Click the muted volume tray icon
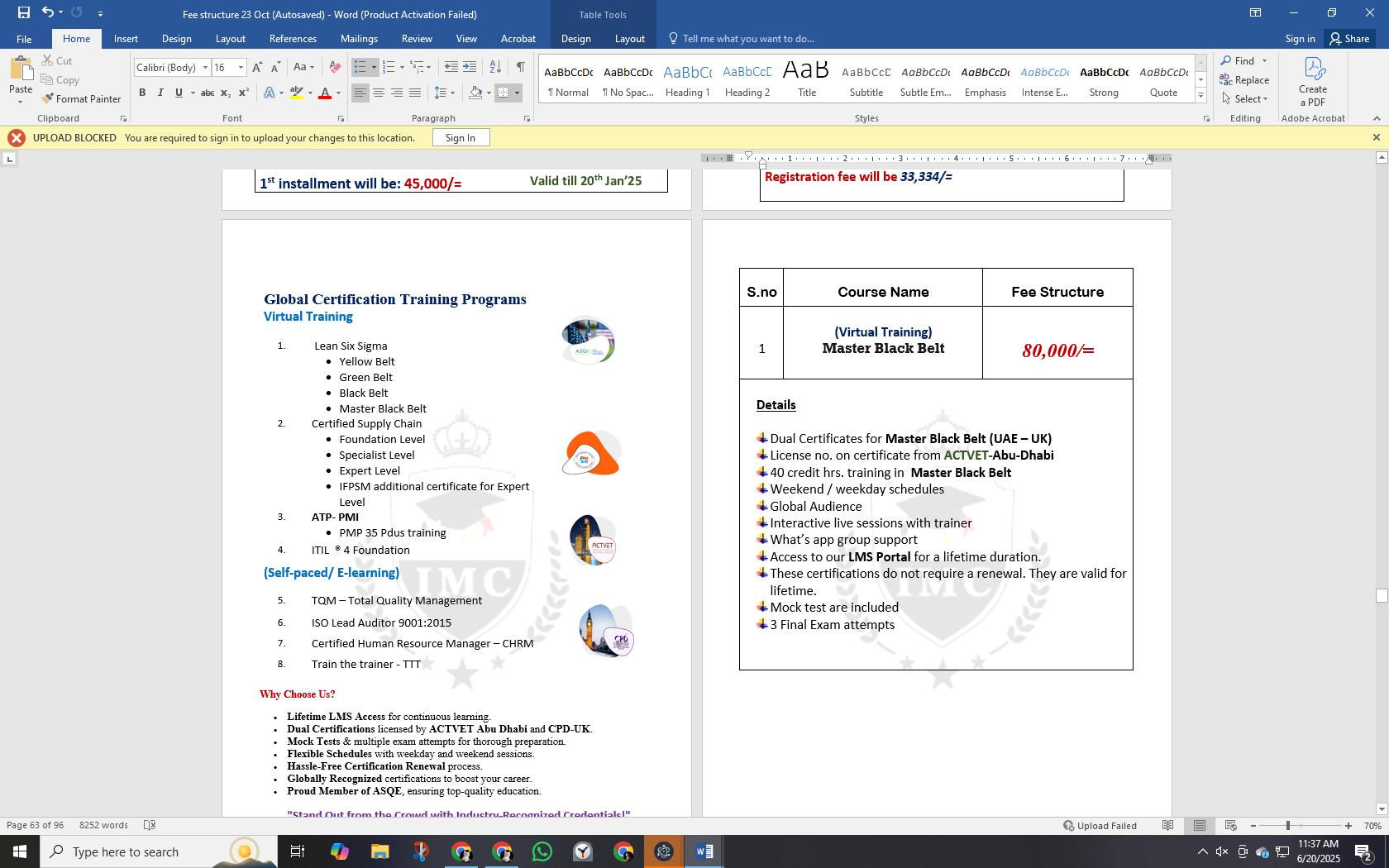This screenshot has width=1389, height=868. pyautogui.click(x=1222, y=851)
